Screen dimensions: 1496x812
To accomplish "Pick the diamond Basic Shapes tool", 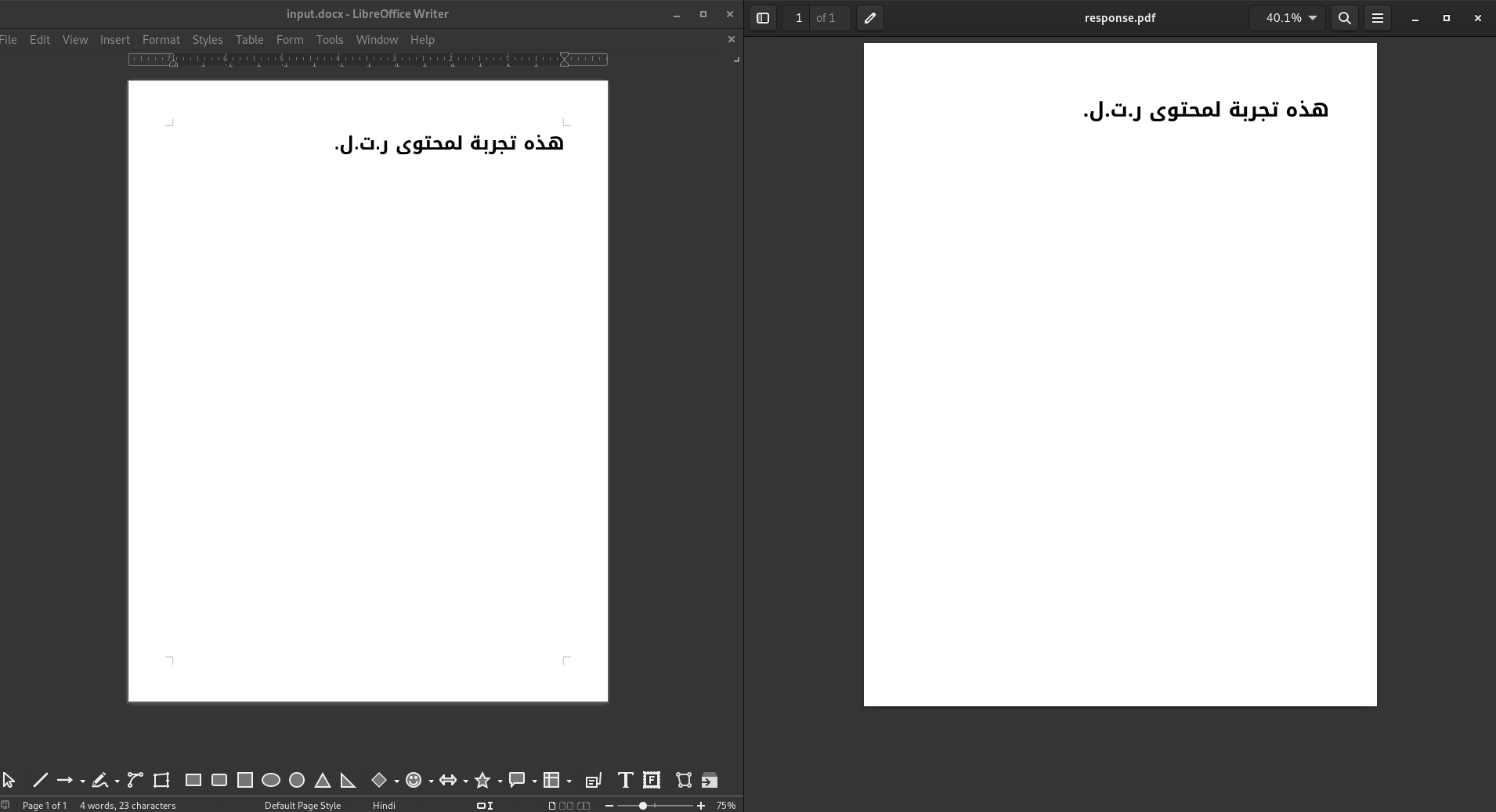I will [x=379, y=780].
